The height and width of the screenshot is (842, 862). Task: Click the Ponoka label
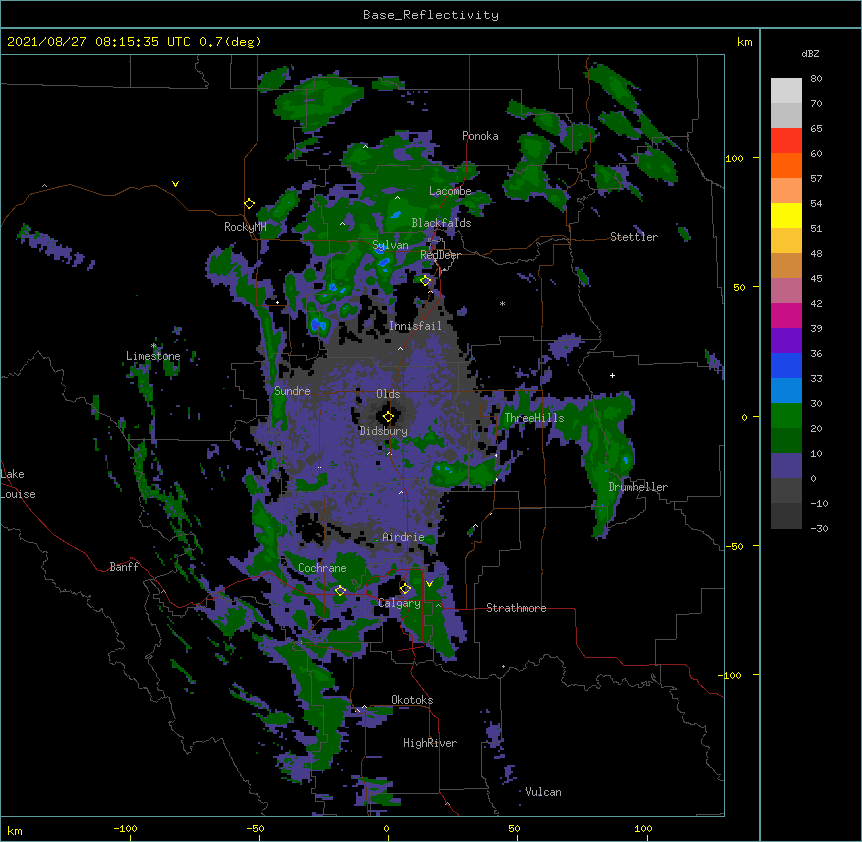[480, 136]
